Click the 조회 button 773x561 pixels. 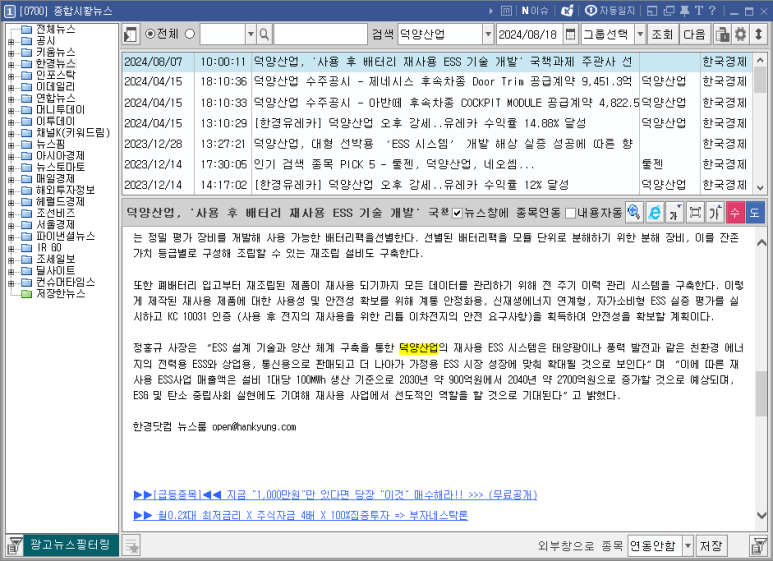[x=662, y=34]
